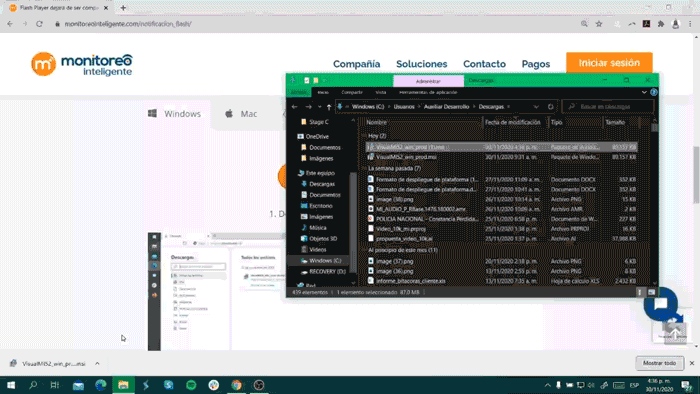The height and width of the screenshot is (394, 700).
Task: Go back in File Explorer navigation
Action: click(x=295, y=107)
